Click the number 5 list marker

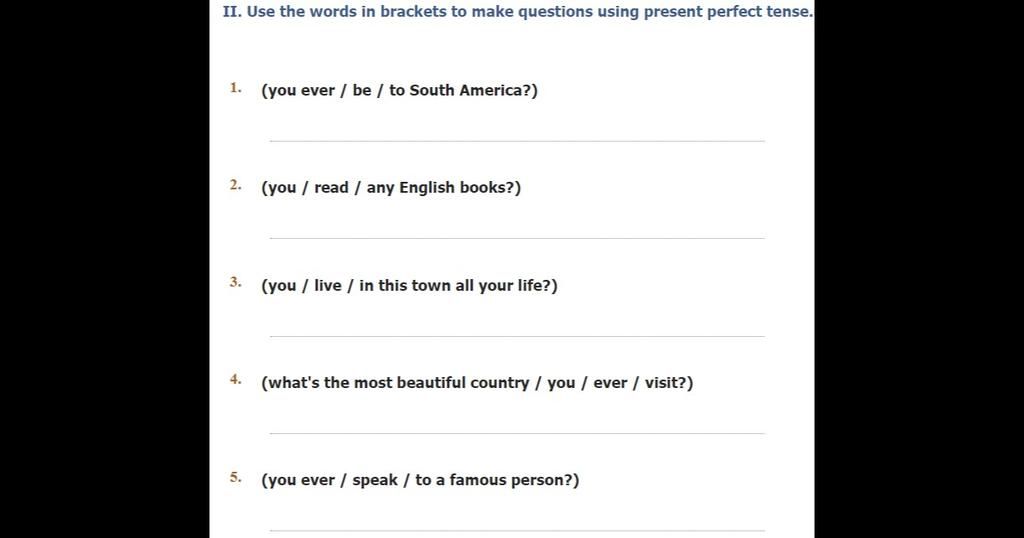236,477
